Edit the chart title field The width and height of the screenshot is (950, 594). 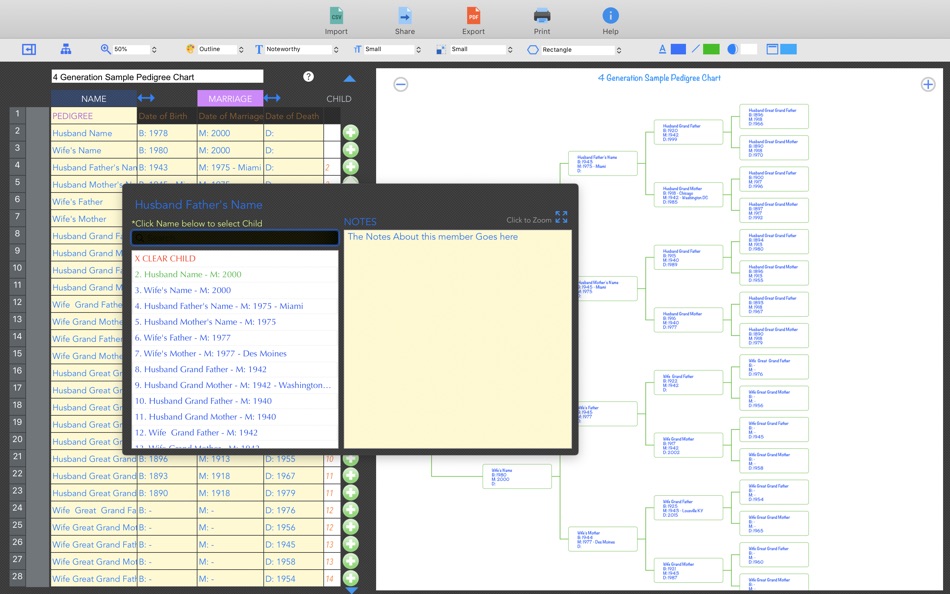[x=158, y=76]
